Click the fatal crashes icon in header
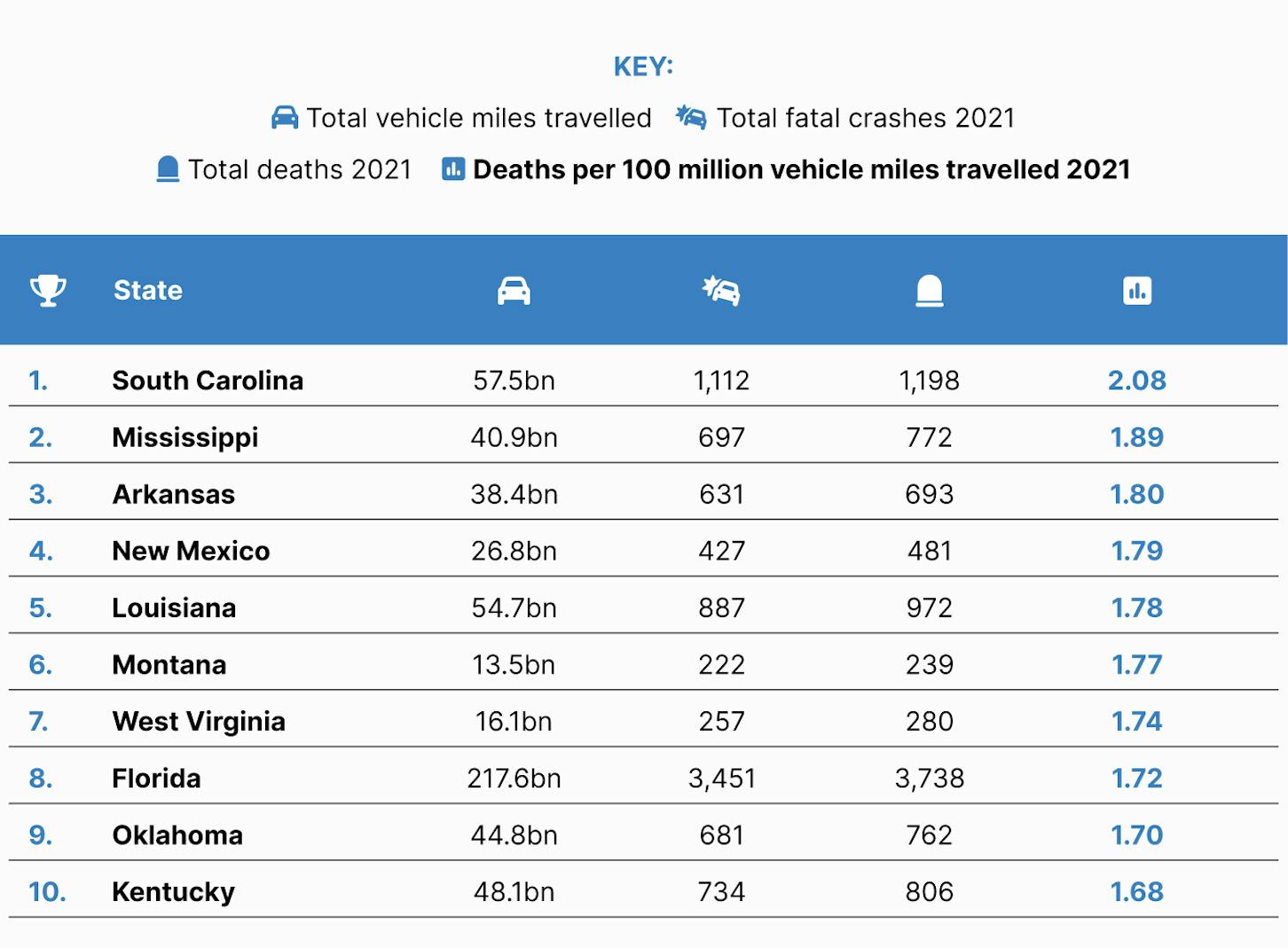This screenshot has width=1288, height=948. click(721, 290)
